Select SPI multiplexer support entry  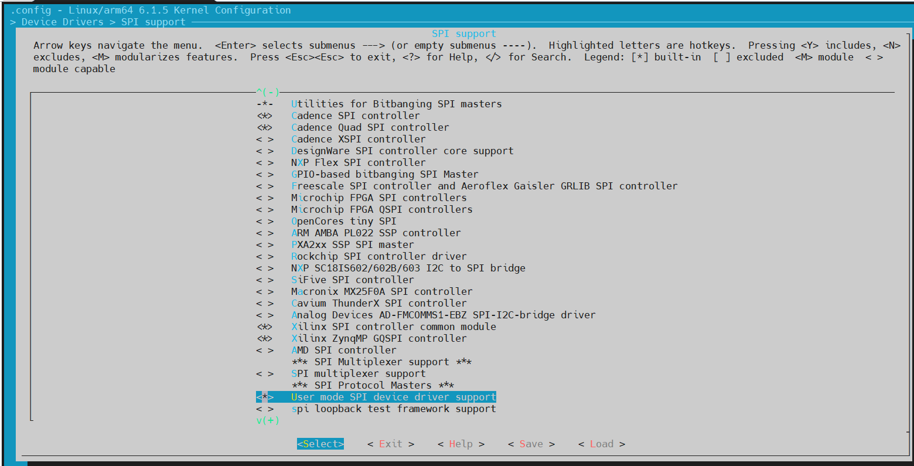point(358,374)
